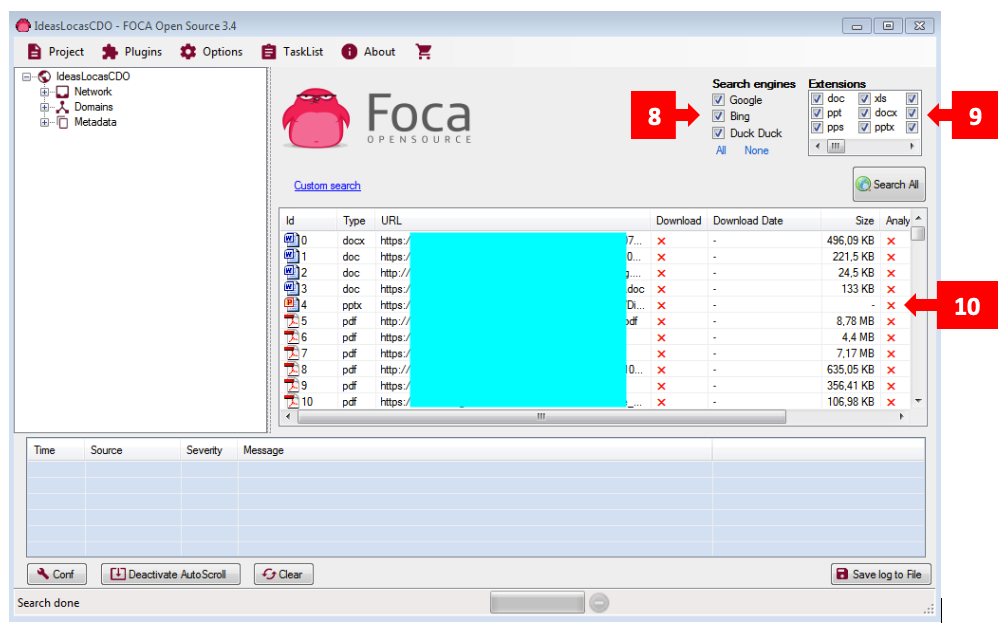
Task: Uncheck the pps extension checkbox
Action: point(817,128)
